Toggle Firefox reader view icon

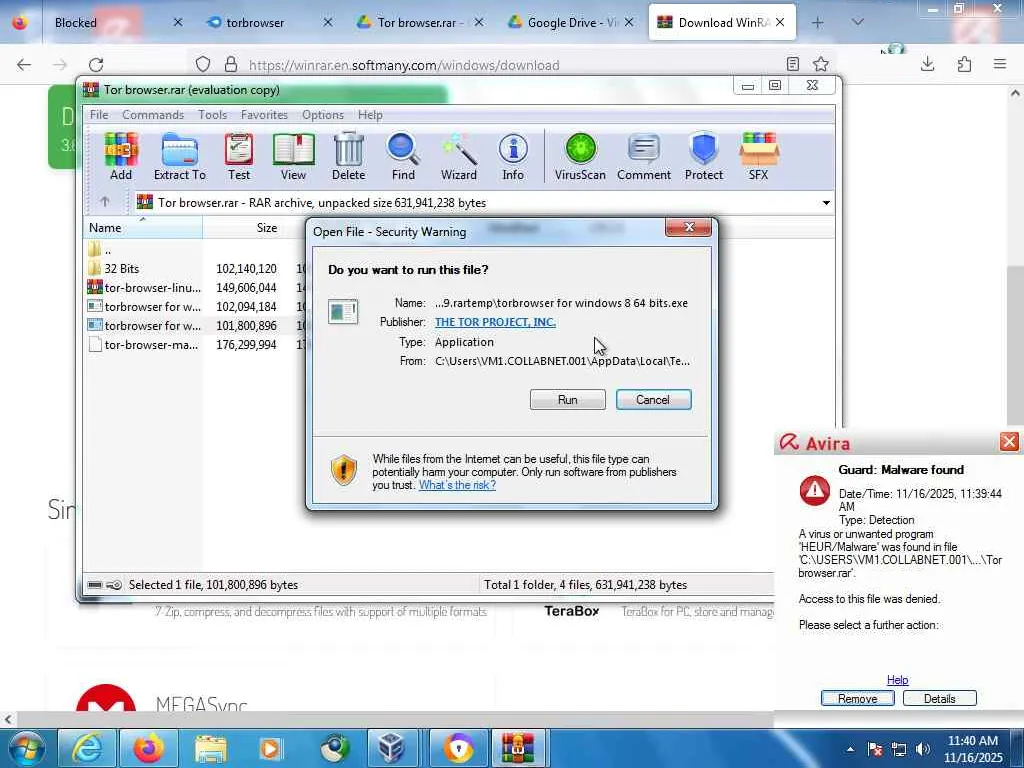click(x=793, y=64)
